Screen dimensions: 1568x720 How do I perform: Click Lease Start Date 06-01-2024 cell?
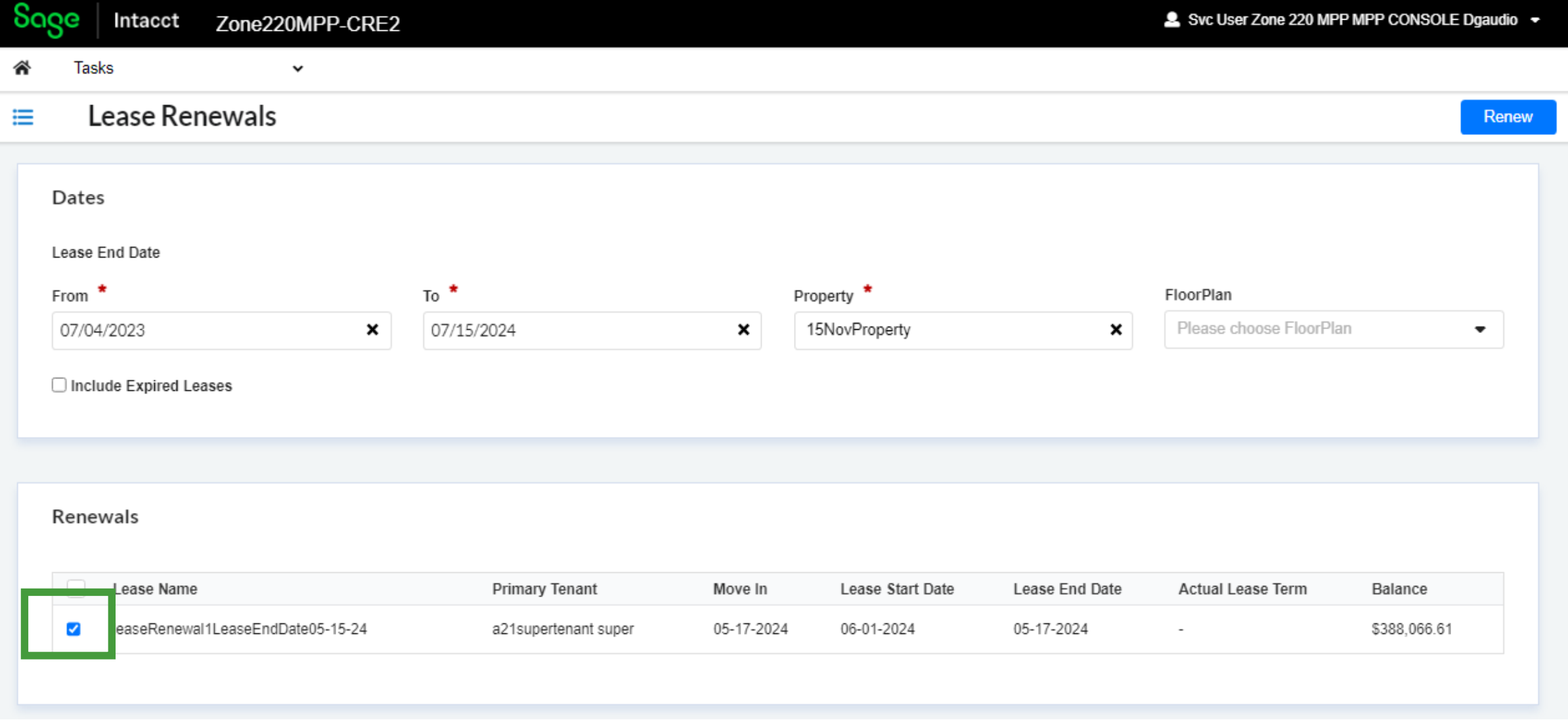click(x=877, y=629)
